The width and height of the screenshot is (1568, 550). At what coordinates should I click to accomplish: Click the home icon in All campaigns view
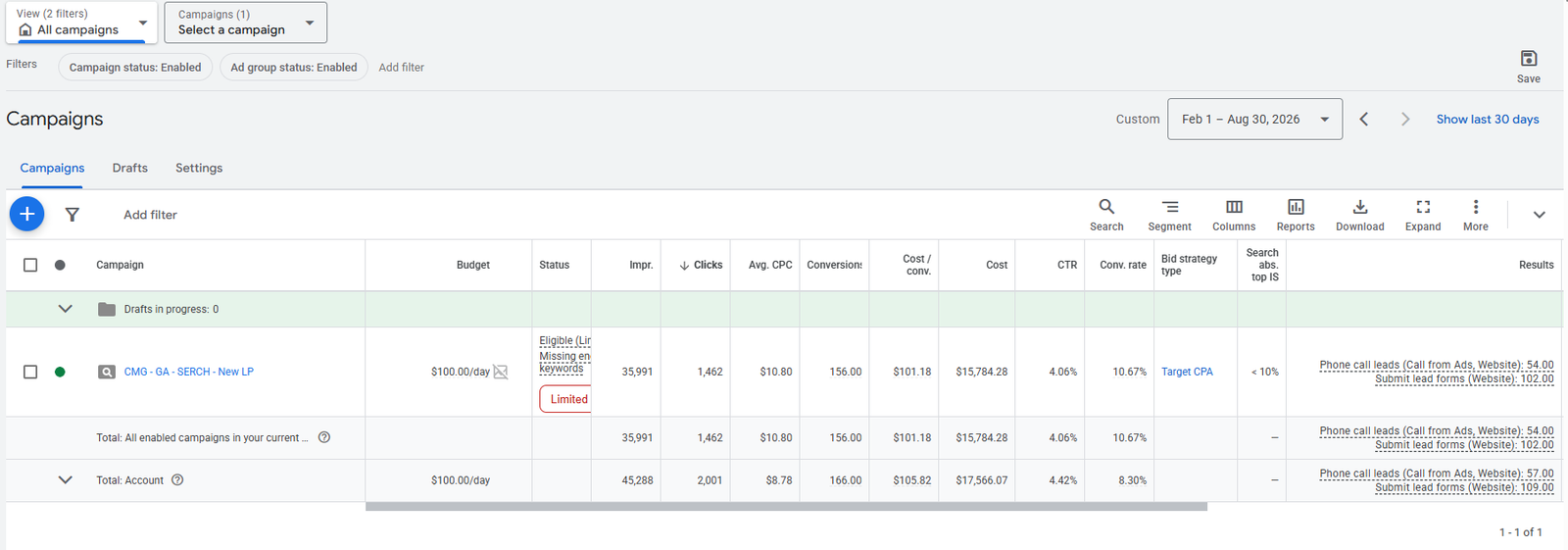tap(25, 29)
